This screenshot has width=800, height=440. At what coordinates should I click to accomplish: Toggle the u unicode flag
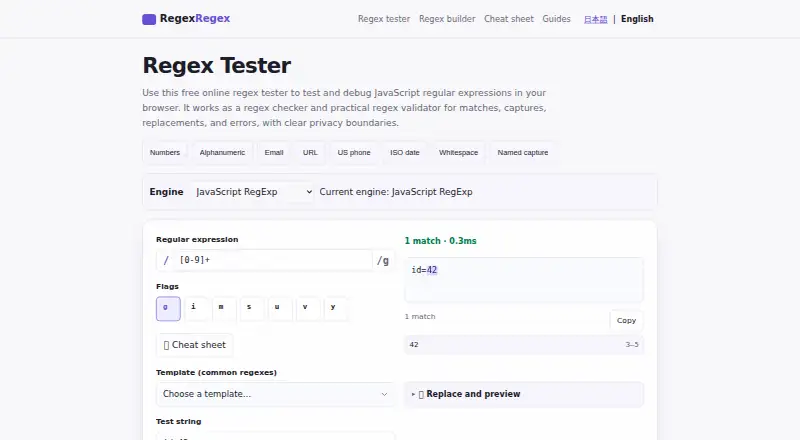coord(281,308)
